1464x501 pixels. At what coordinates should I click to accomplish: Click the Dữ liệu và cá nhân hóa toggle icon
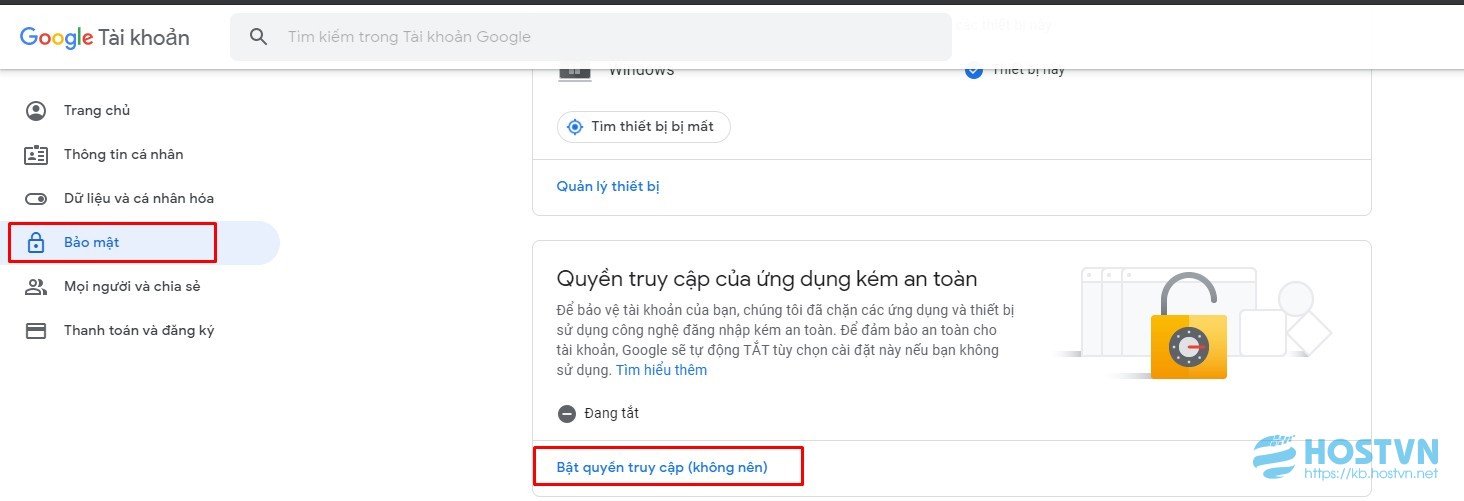[x=36, y=199]
